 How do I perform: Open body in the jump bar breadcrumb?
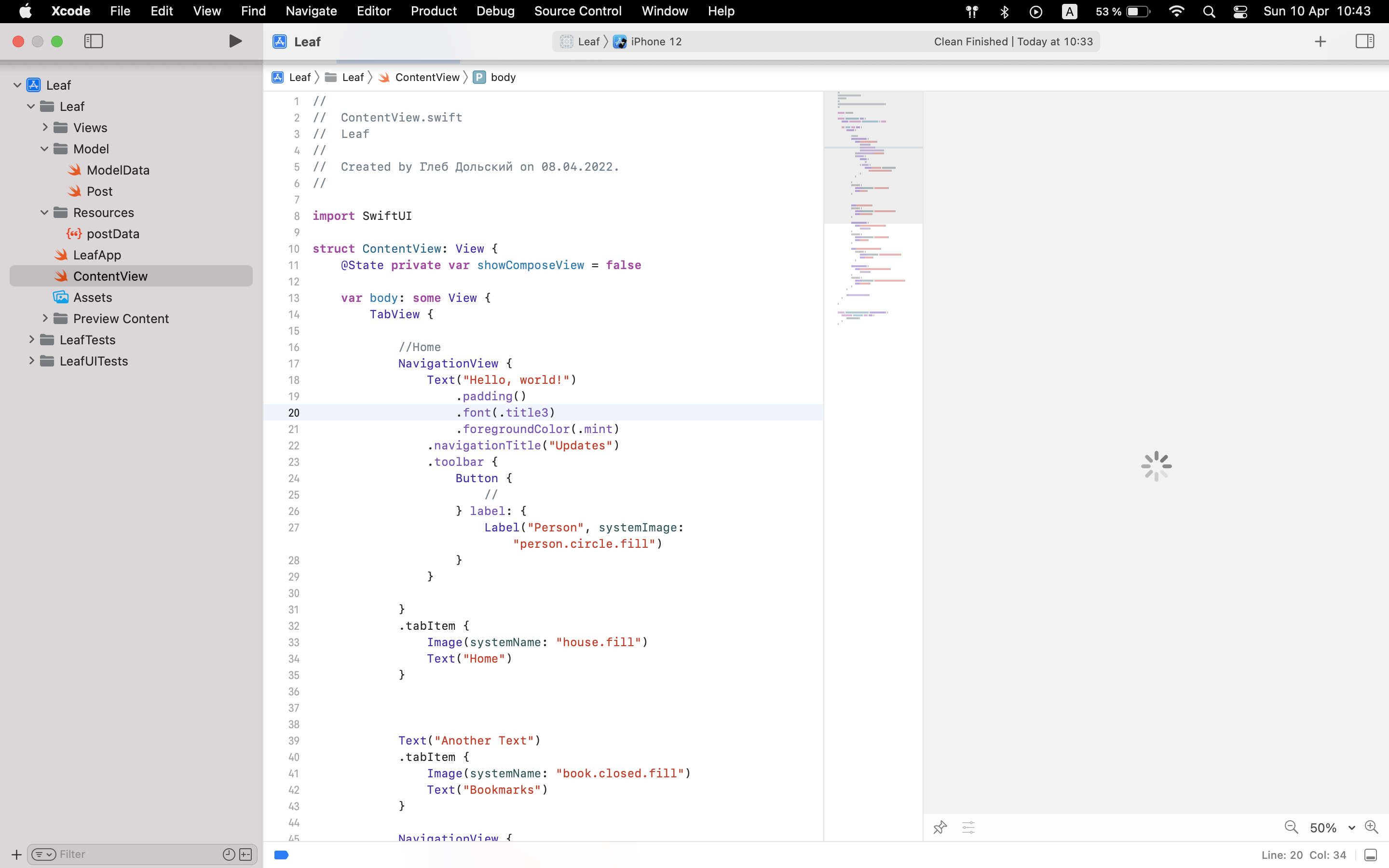[502, 77]
